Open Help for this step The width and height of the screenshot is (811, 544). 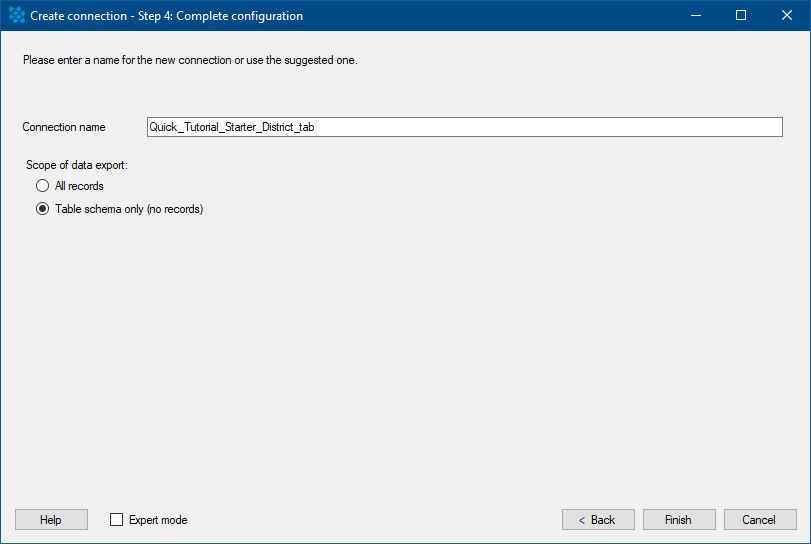[51, 520]
